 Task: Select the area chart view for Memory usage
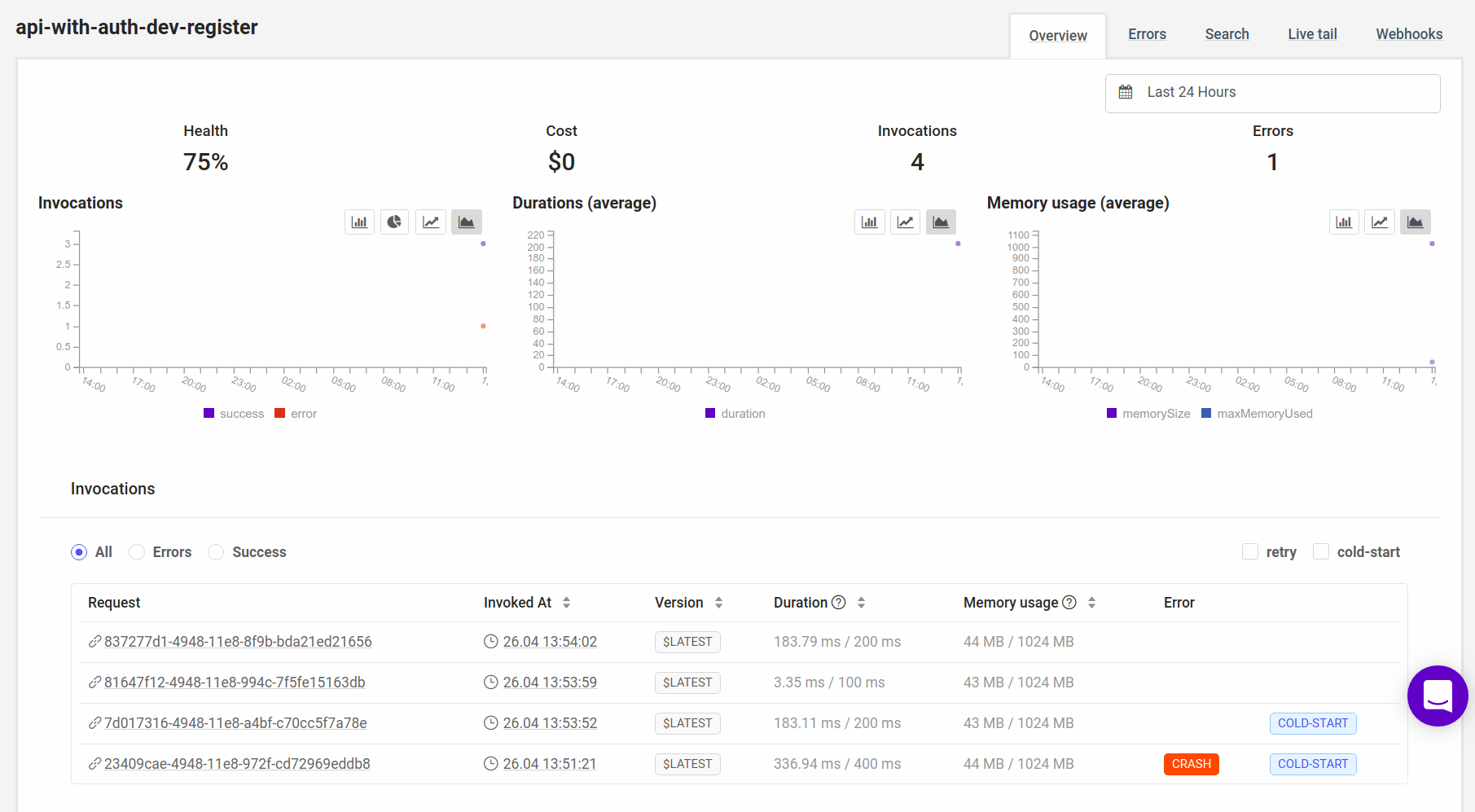(x=1415, y=221)
